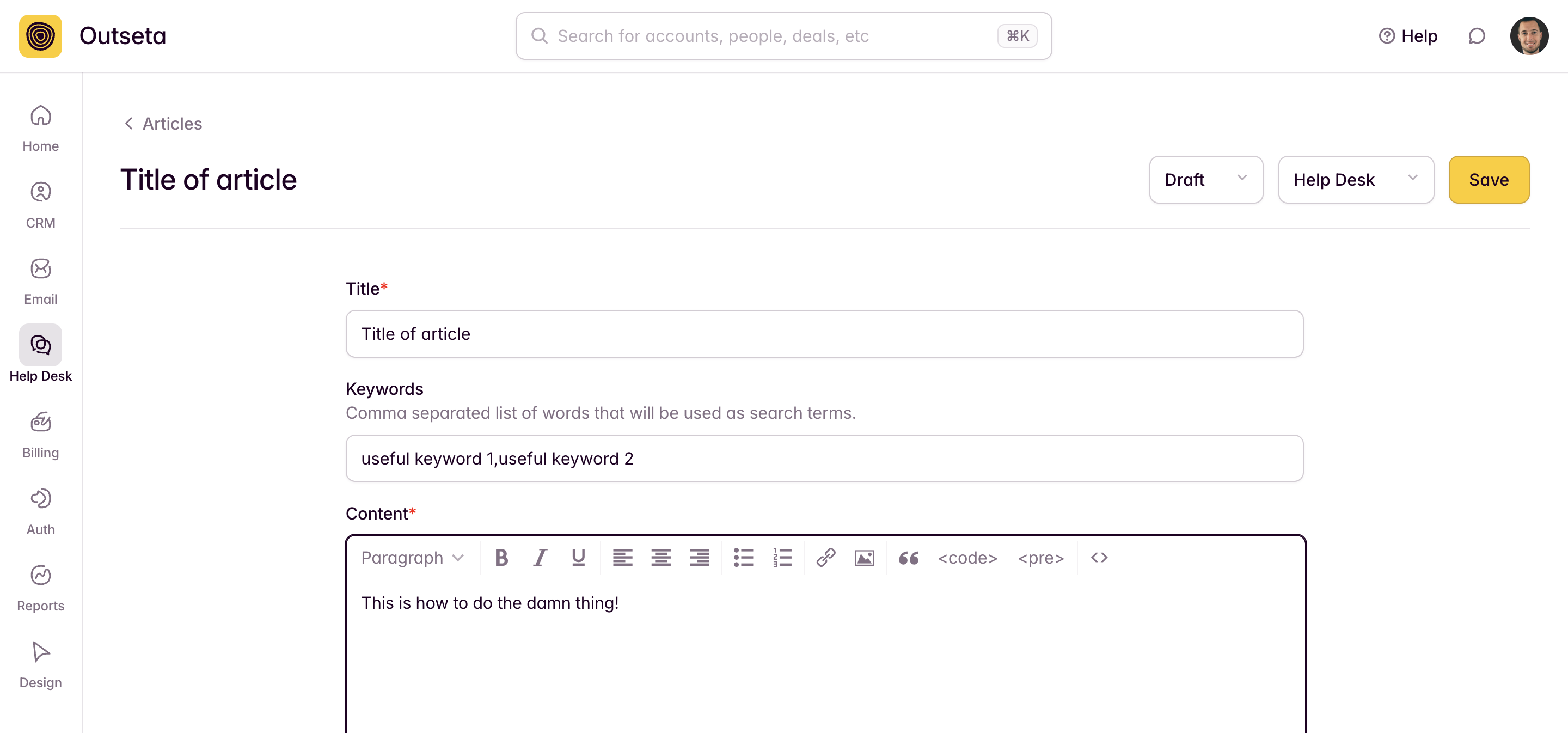Expand the Help Desk category dropdown
The height and width of the screenshot is (733, 1568).
point(1356,180)
